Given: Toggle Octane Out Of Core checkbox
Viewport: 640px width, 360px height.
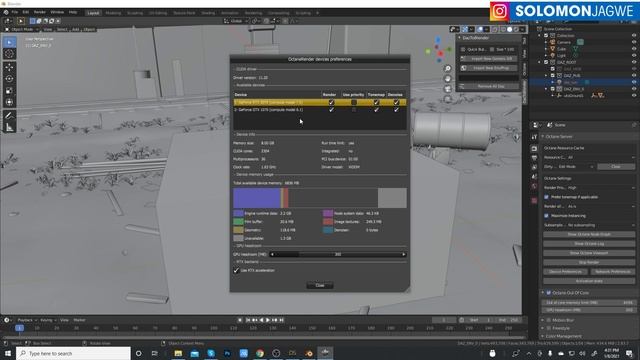Looking at the screenshot, I should pyautogui.click(x=549, y=293).
